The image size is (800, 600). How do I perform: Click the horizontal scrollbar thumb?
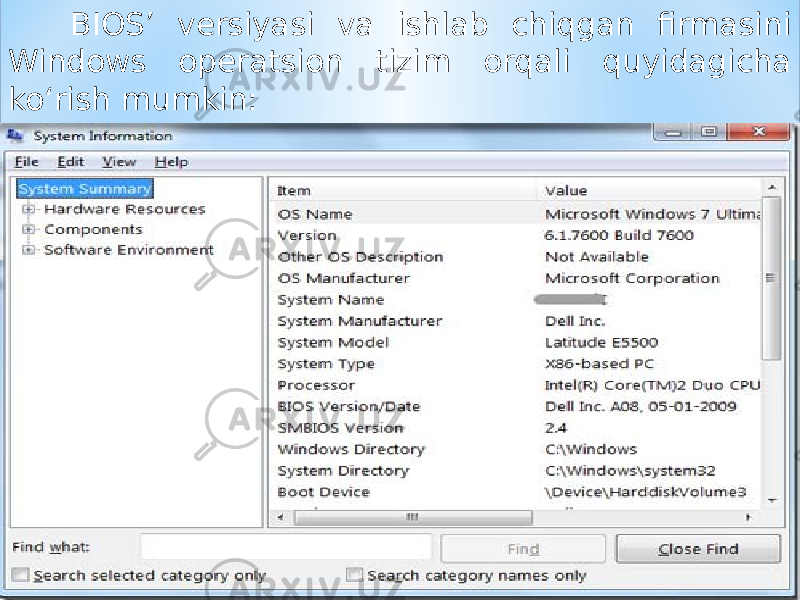click(x=413, y=517)
